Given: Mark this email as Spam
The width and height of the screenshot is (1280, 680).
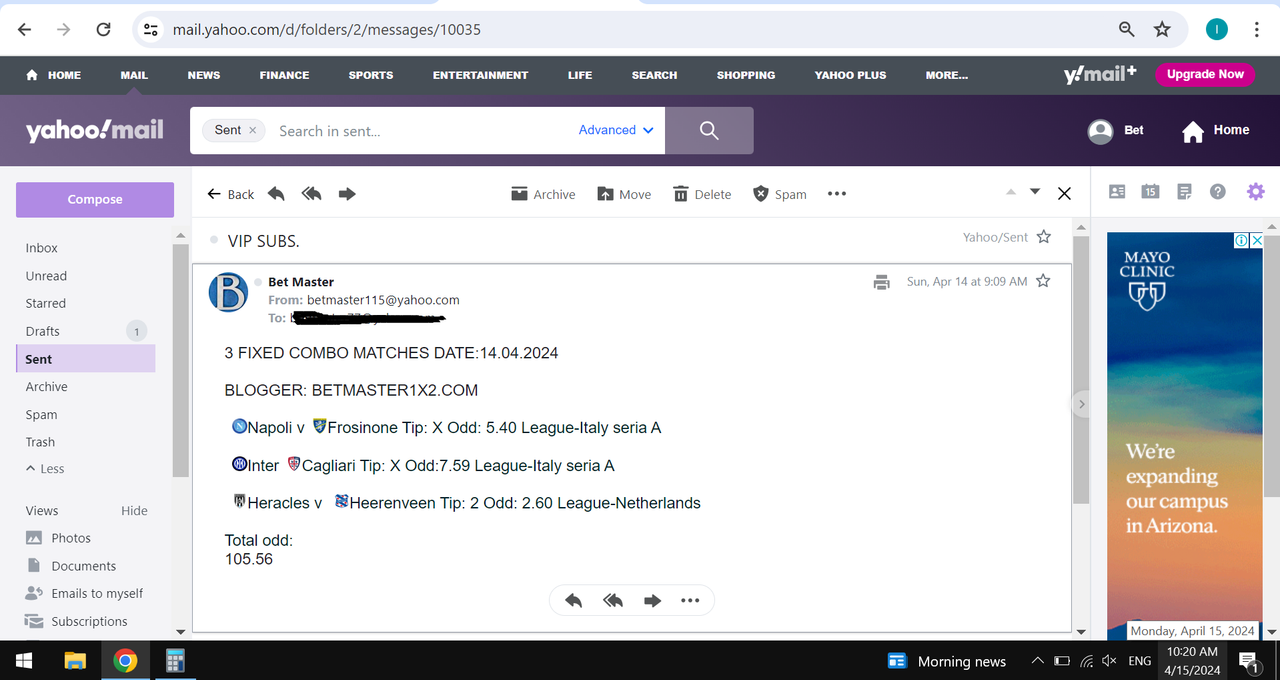Looking at the screenshot, I should point(779,194).
